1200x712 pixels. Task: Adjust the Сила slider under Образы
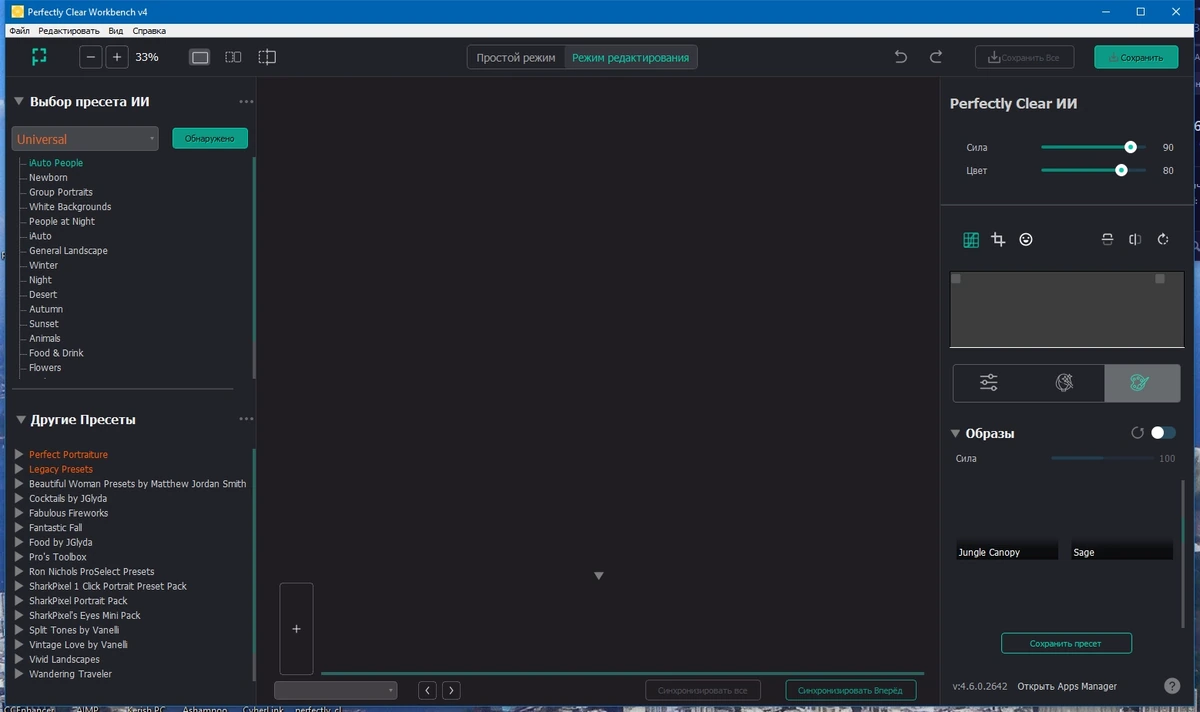[1102, 458]
